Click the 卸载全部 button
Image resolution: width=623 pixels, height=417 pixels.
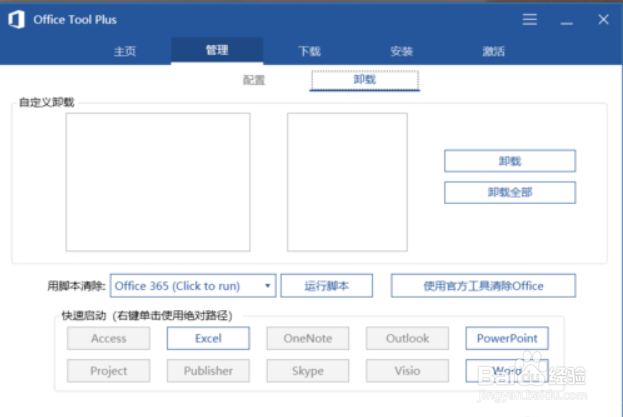(x=510, y=193)
